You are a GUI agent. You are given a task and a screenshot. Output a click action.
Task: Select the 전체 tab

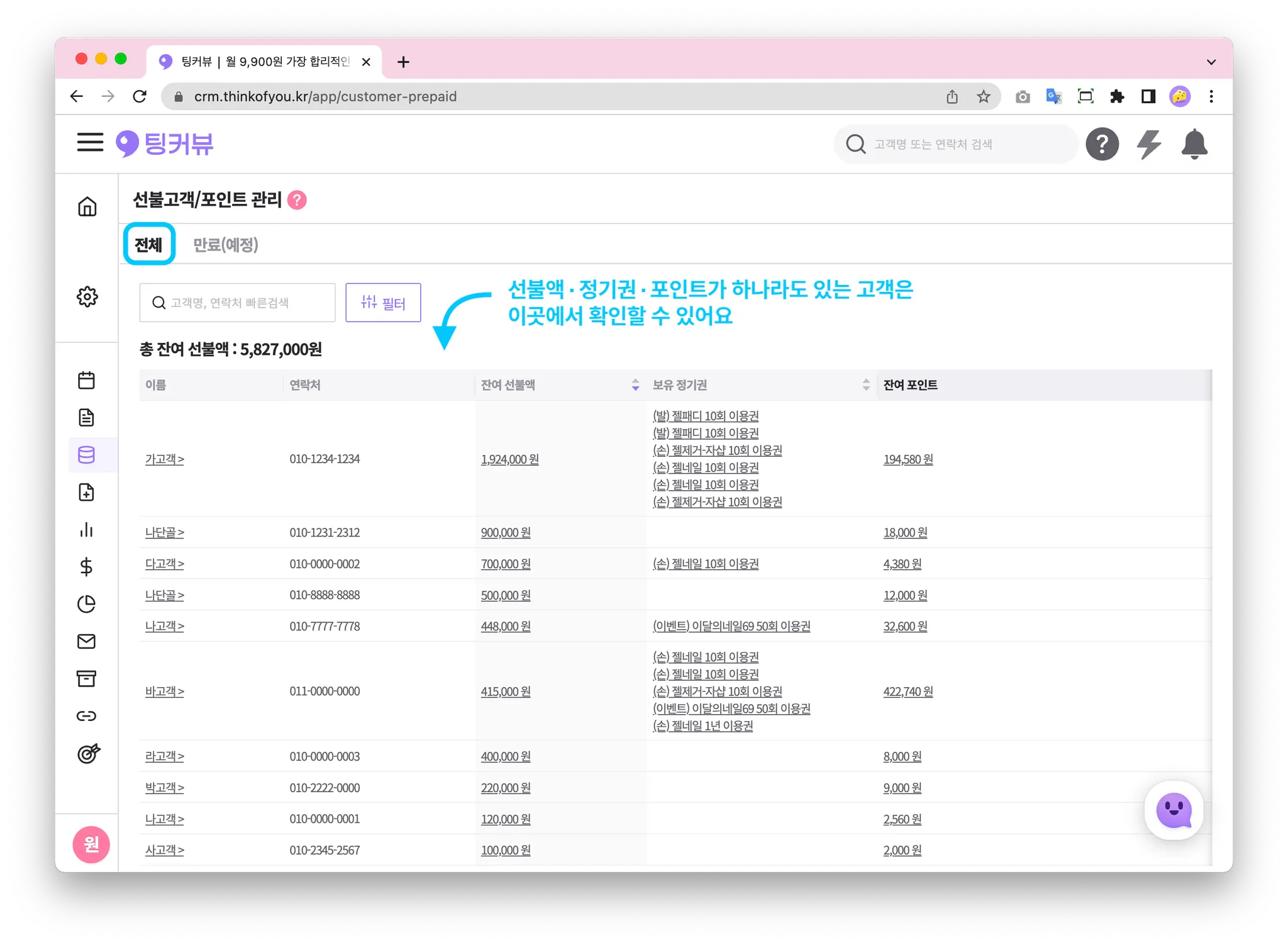pos(149,245)
